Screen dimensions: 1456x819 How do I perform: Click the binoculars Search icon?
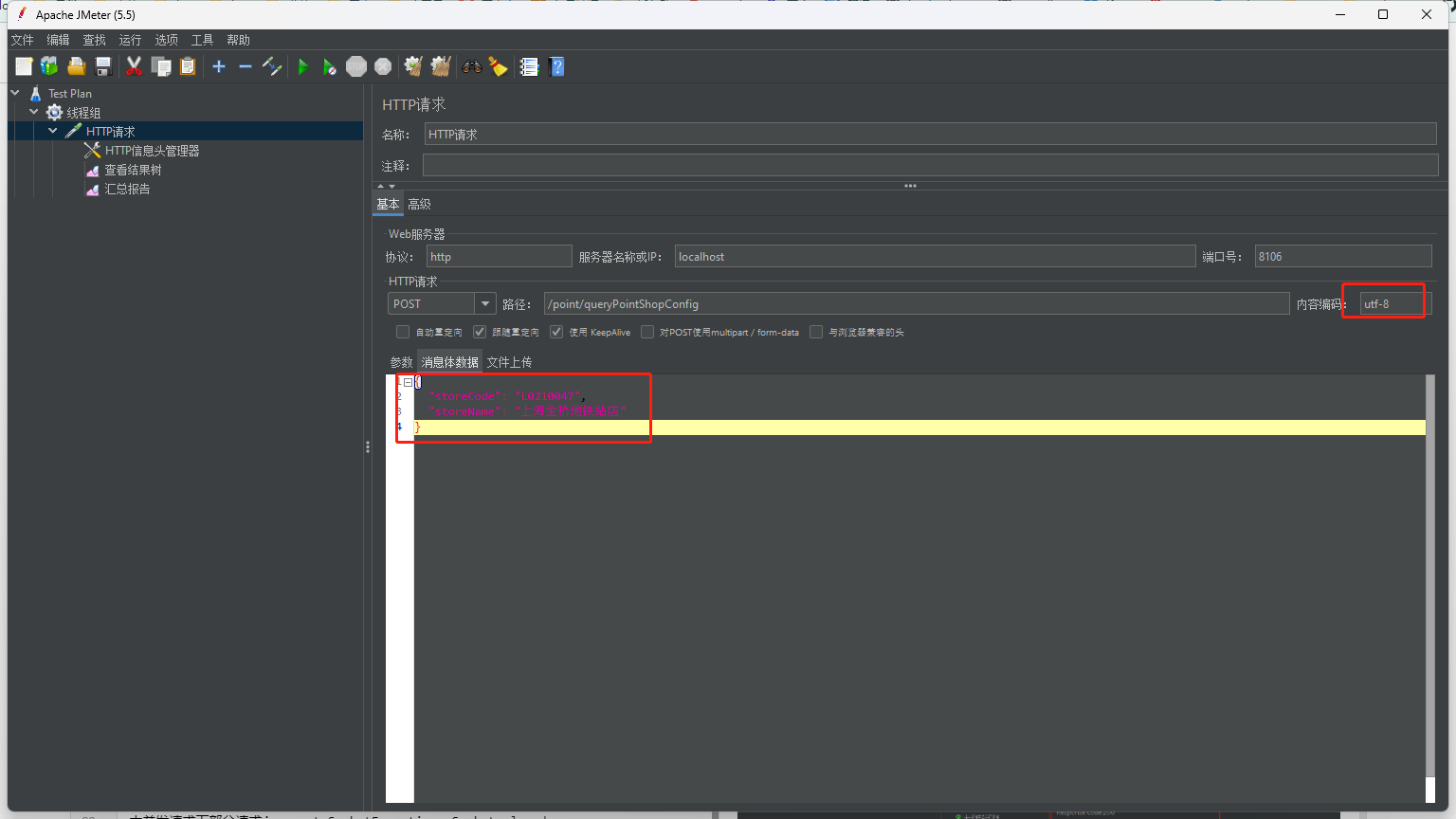coord(471,66)
